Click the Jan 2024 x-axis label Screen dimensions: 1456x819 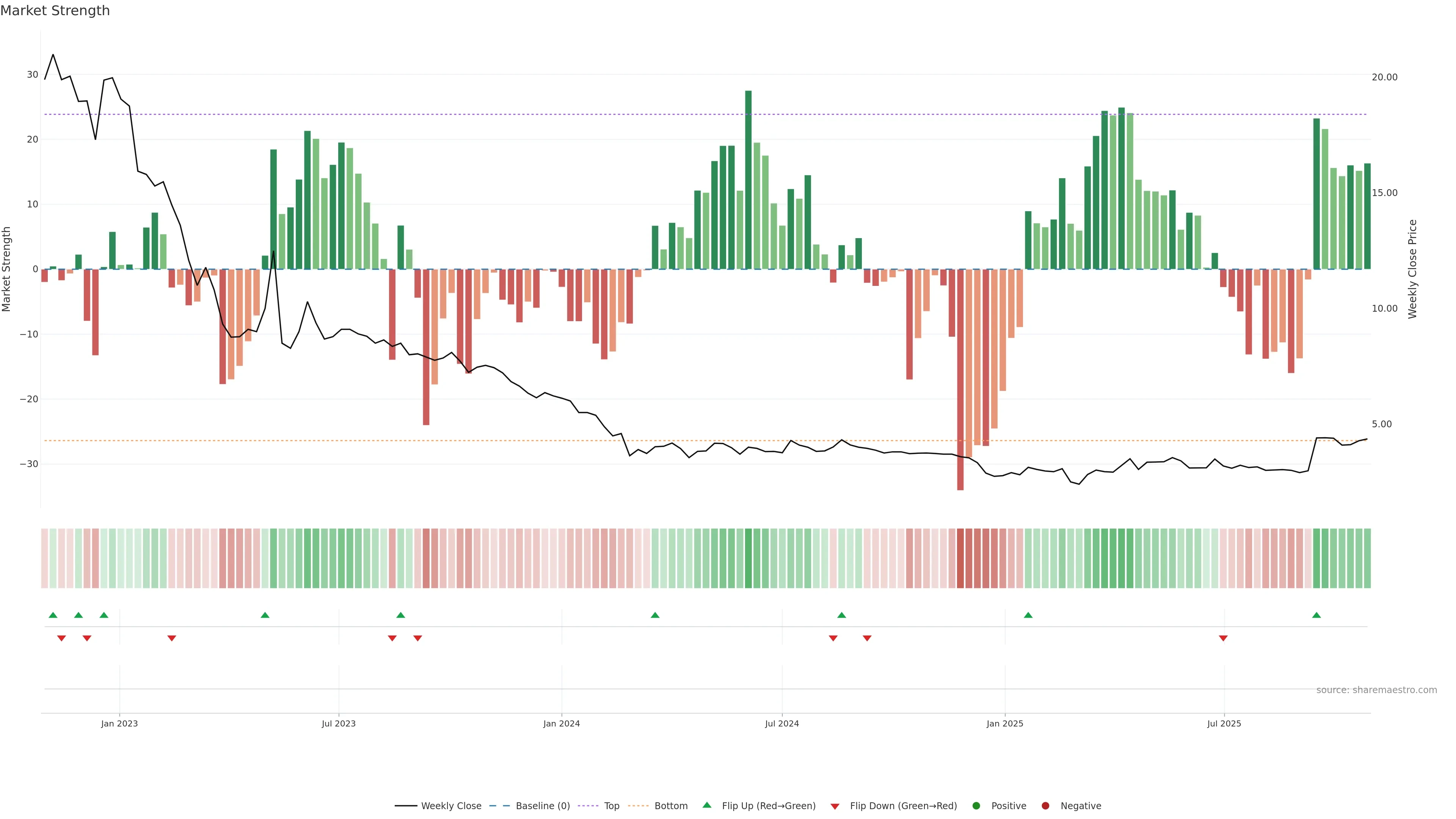(561, 723)
